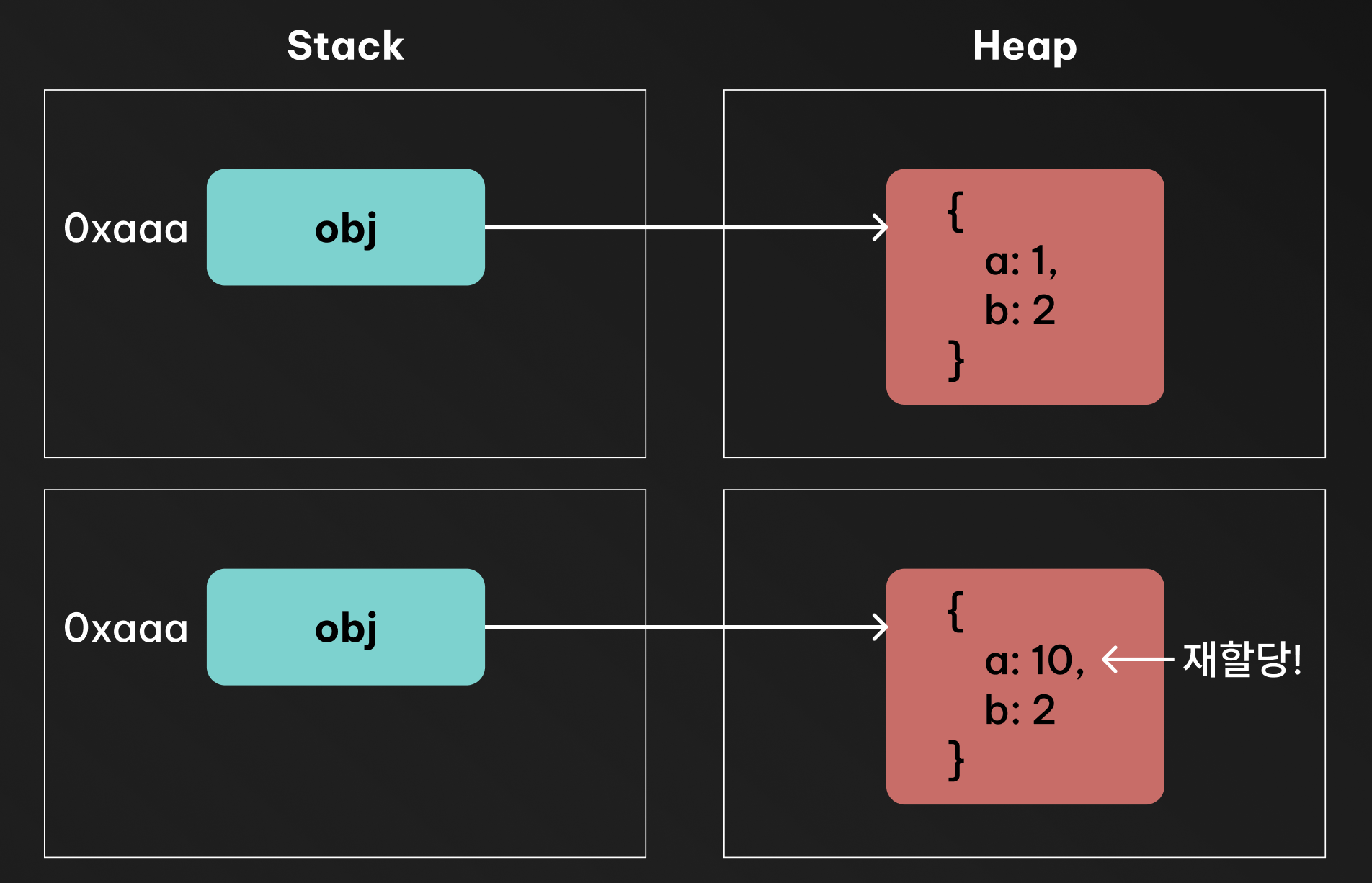1372x883 pixels.
Task: Click the arrowhead entering the a: 10 object
Action: click(x=881, y=627)
